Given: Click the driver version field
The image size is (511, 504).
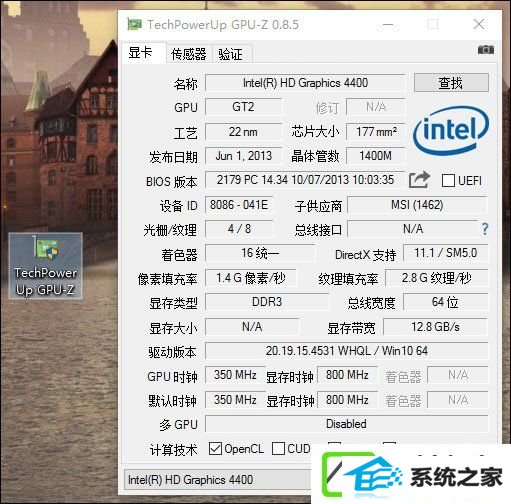Looking at the screenshot, I should click(x=347, y=351).
